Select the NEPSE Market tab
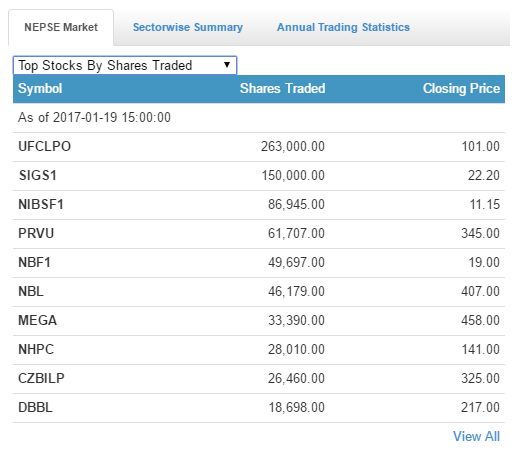The height and width of the screenshot is (473, 522). click(61, 27)
